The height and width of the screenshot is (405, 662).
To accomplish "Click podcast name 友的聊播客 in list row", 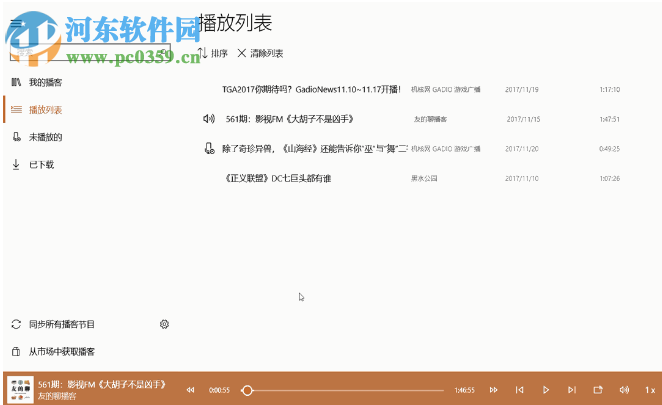I will tap(430, 119).
